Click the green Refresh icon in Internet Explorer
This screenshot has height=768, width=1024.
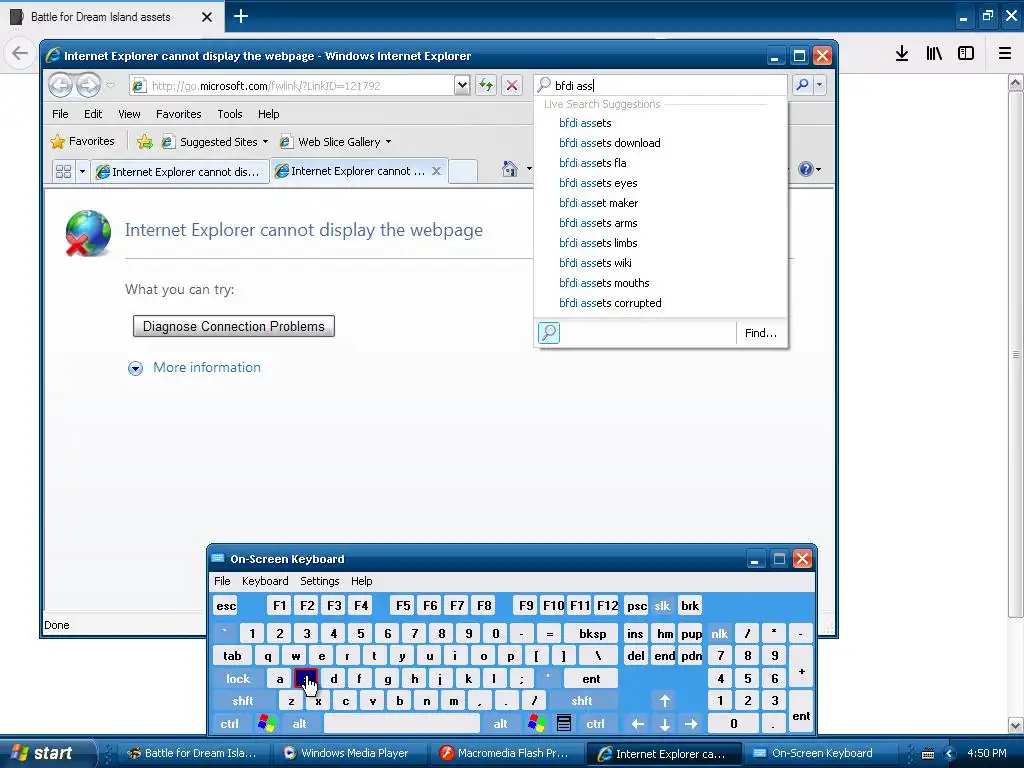pyautogui.click(x=485, y=85)
